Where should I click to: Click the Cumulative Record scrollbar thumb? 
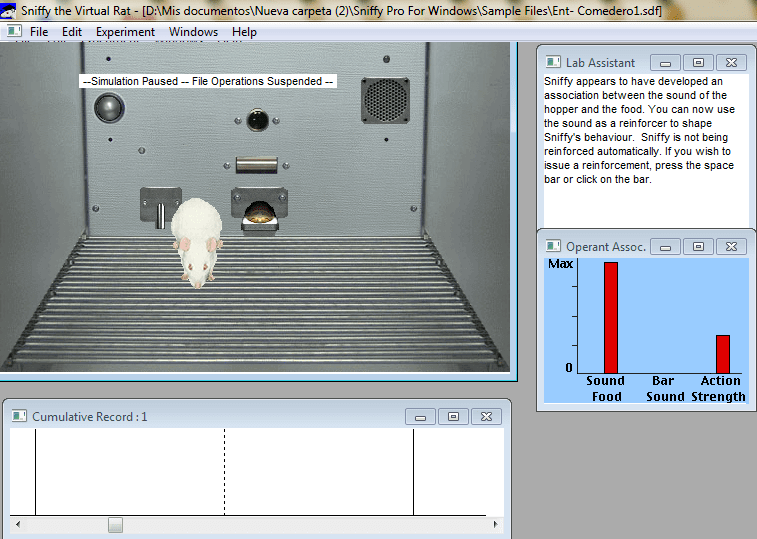[x=115, y=525]
